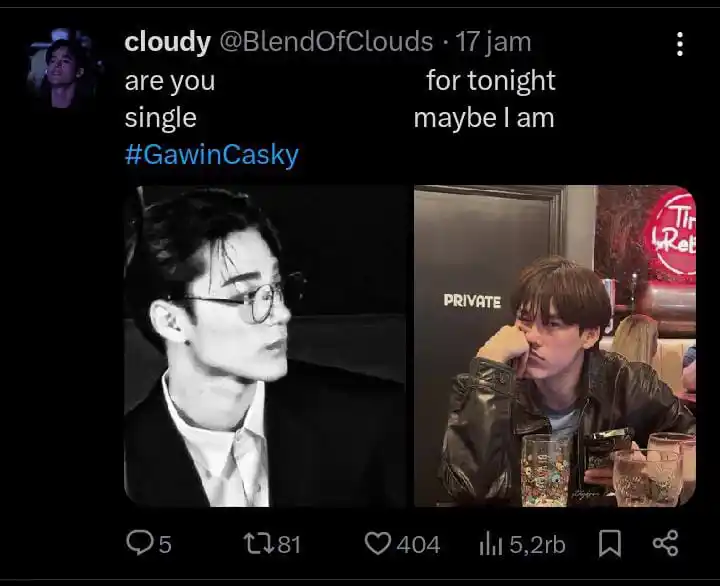Click the retweet count 81

[289, 544]
